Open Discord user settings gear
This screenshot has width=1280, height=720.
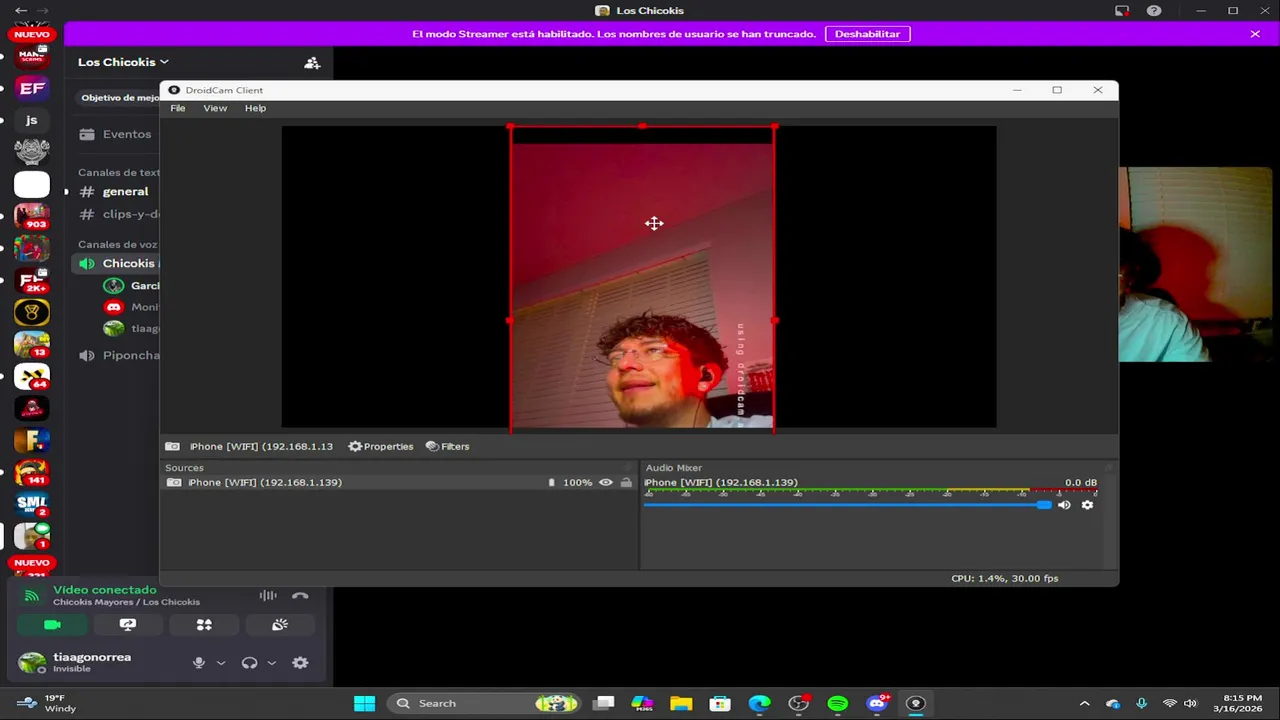(x=300, y=663)
